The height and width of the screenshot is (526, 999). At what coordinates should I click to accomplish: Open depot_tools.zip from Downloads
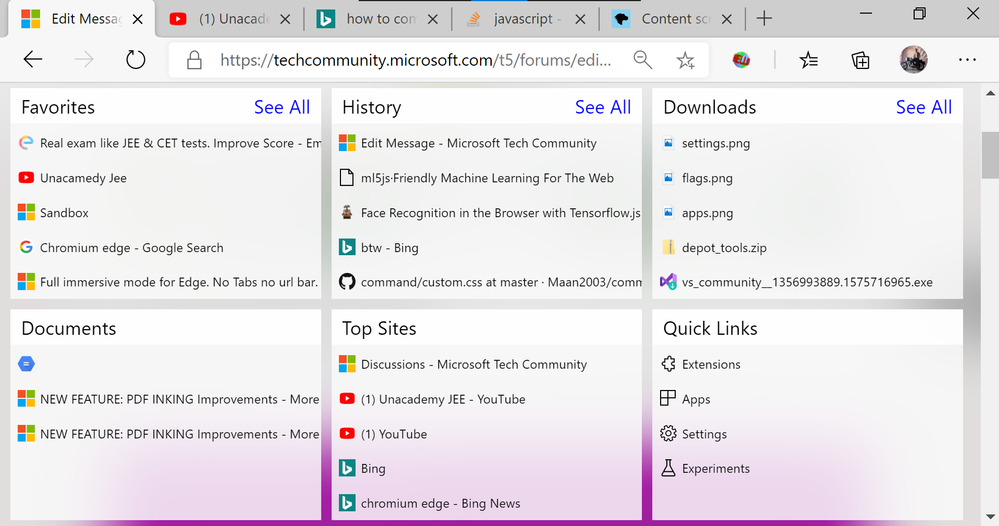(x=723, y=248)
